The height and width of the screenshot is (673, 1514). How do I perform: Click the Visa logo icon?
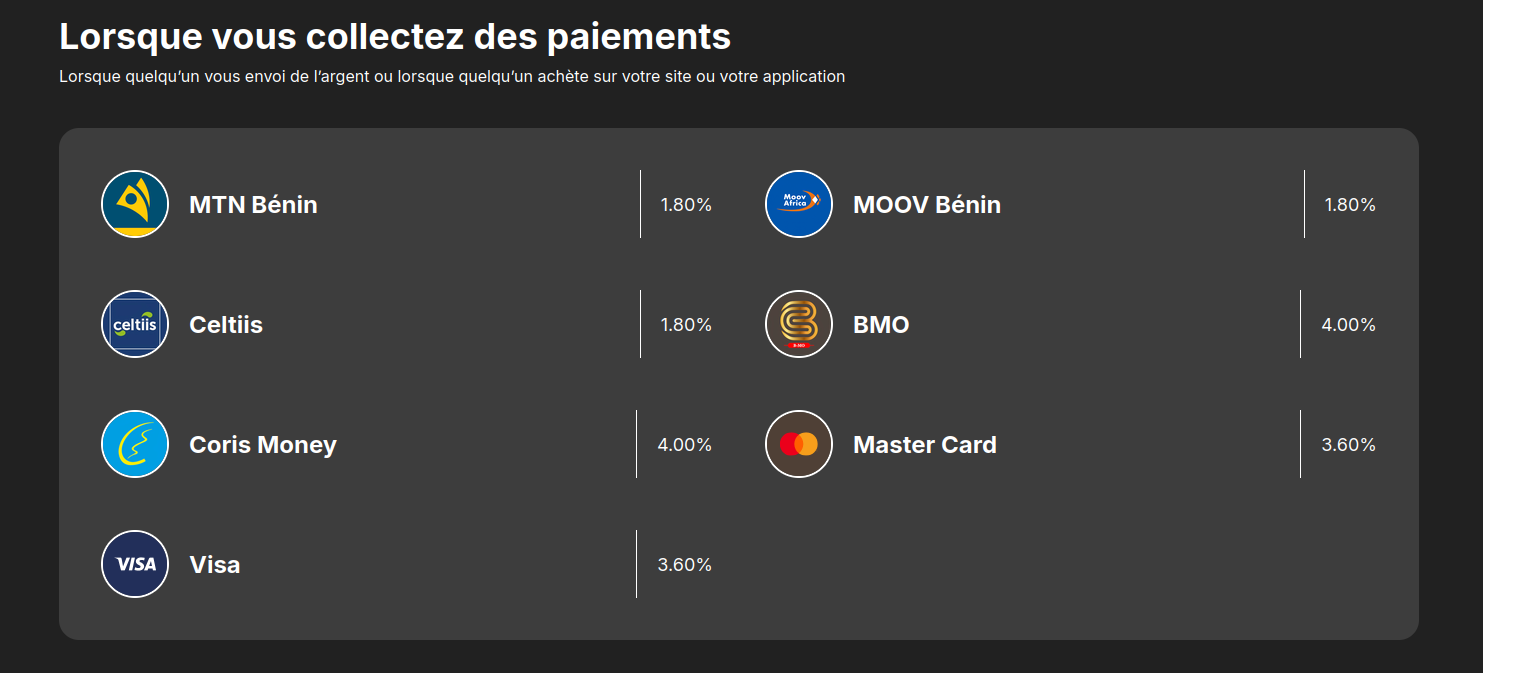(x=135, y=564)
